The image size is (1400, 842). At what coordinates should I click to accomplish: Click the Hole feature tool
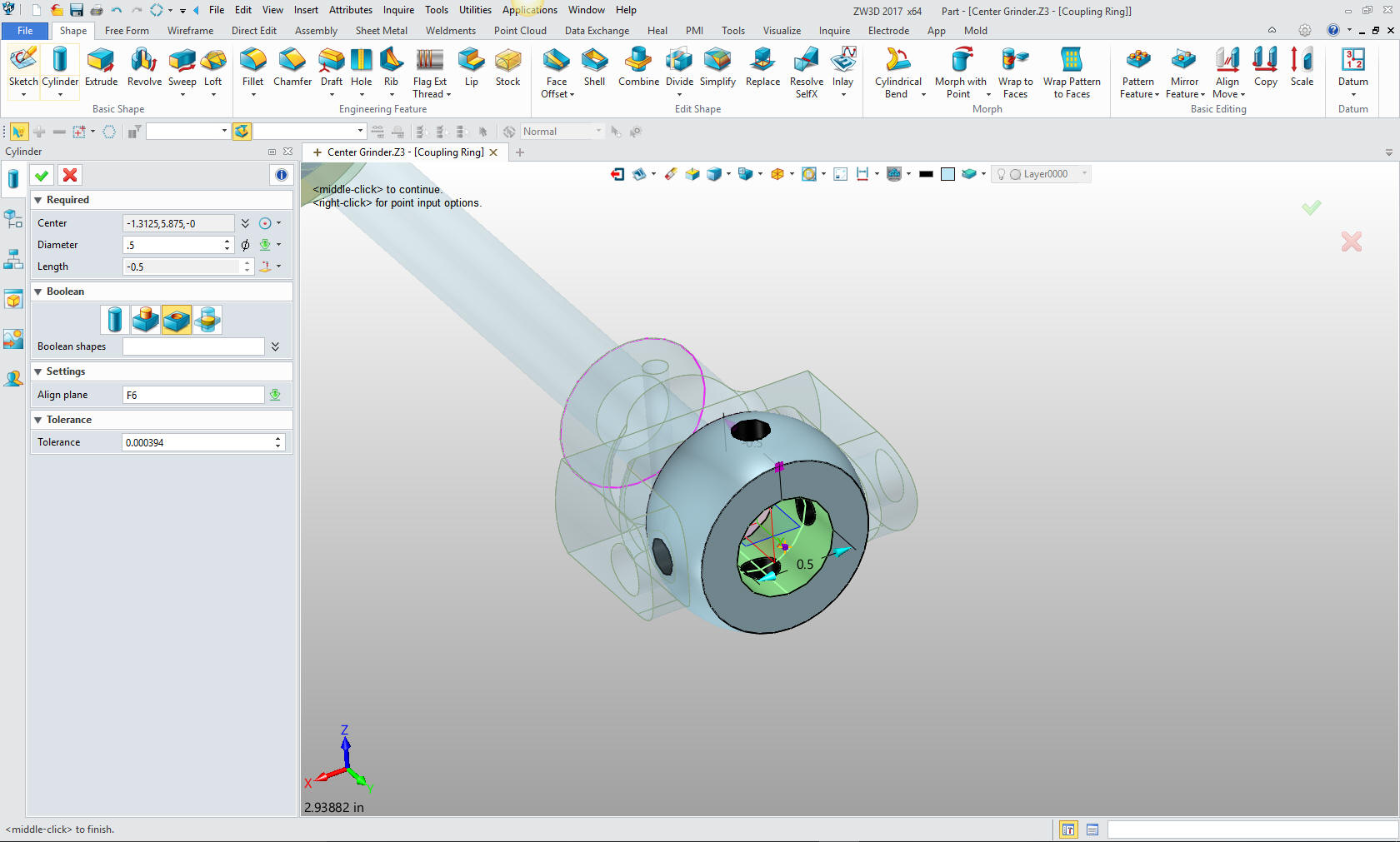(361, 67)
